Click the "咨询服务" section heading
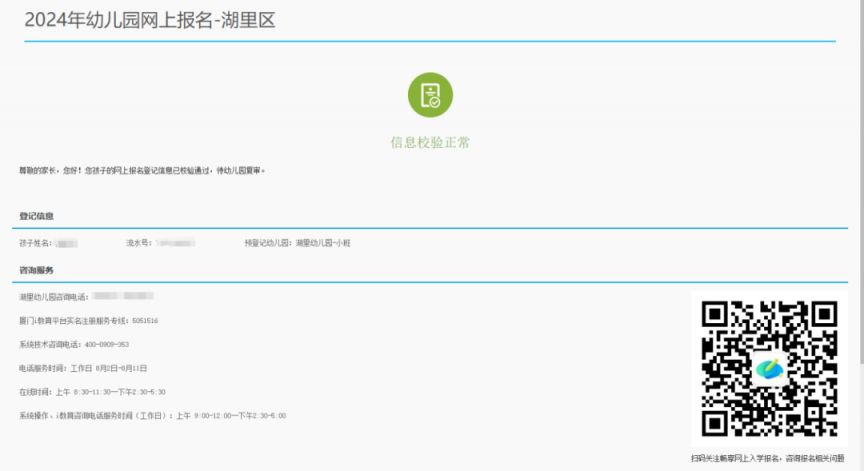864x471 pixels. click(36, 270)
